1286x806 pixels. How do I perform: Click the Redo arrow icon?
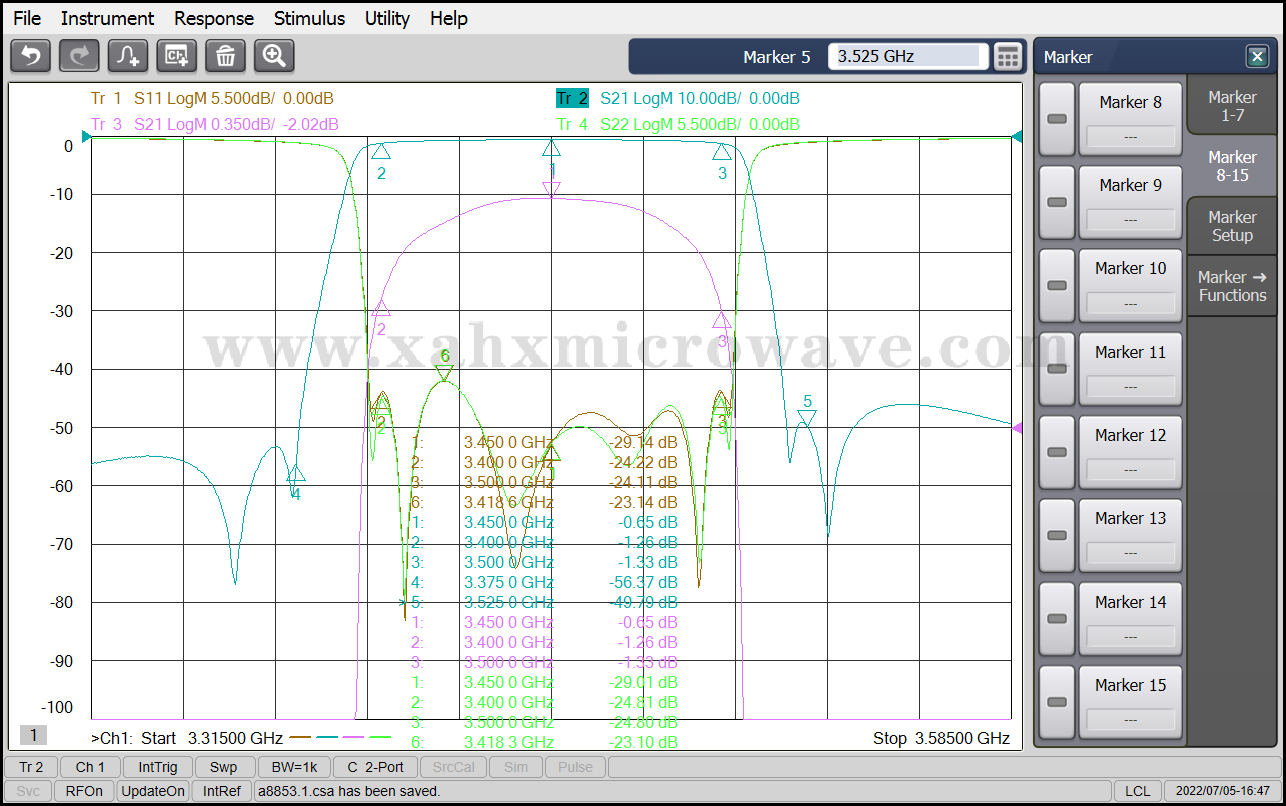click(x=79, y=56)
